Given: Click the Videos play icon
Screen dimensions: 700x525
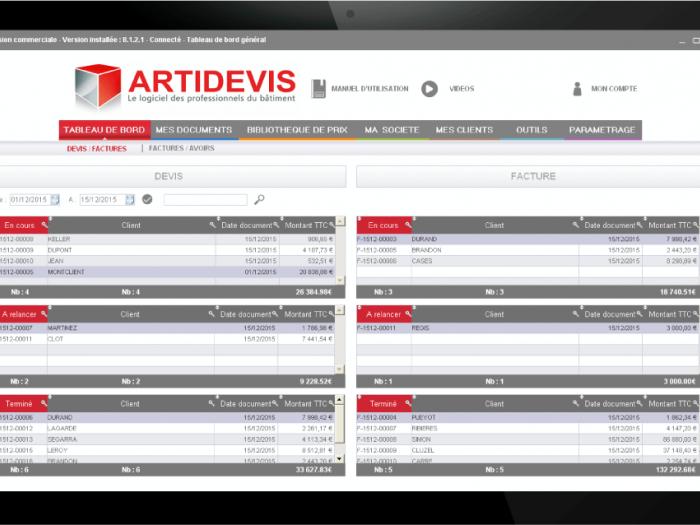Looking at the screenshot, I should [429, 88].
